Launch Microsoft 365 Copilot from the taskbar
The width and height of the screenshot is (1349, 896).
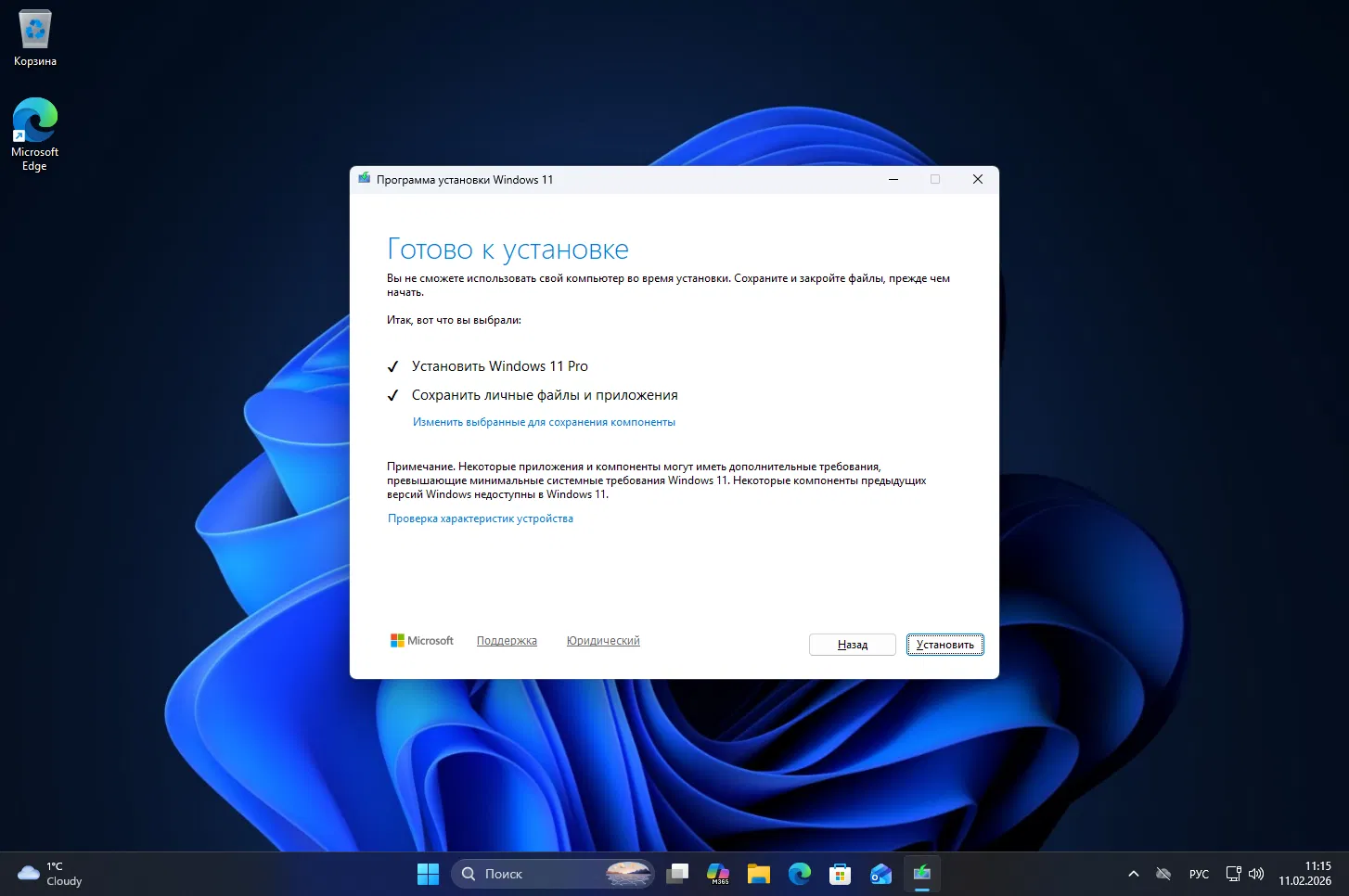click(x=718, y=874)
